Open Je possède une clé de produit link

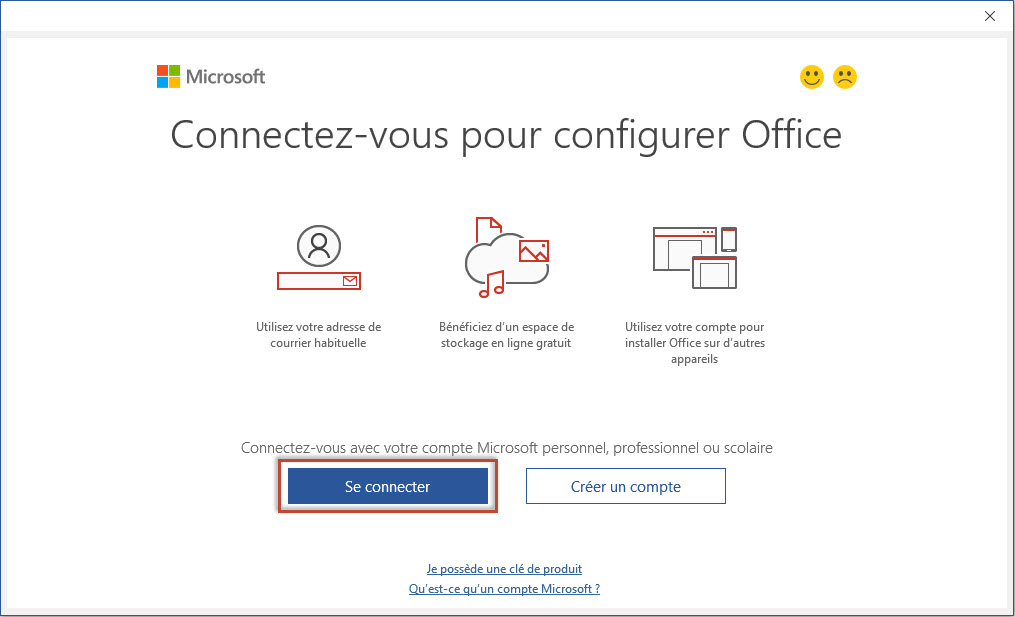click(504, 568)
